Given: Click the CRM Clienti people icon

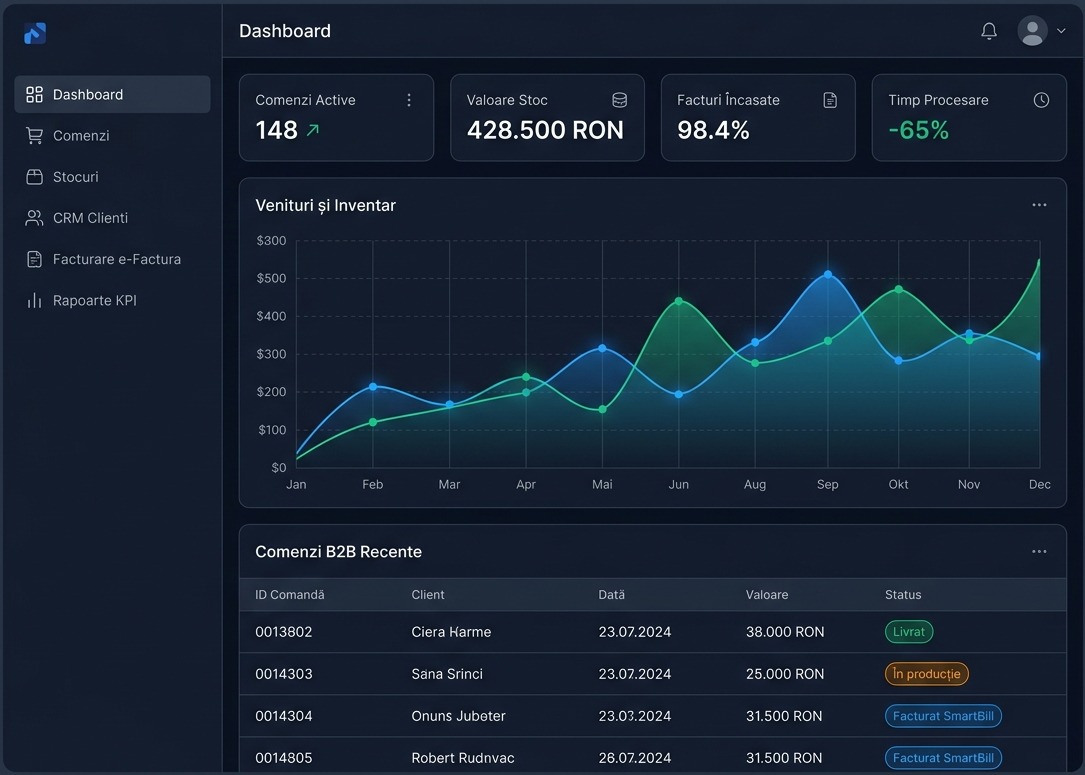Looking at the screenshot, I should [34, 218].
